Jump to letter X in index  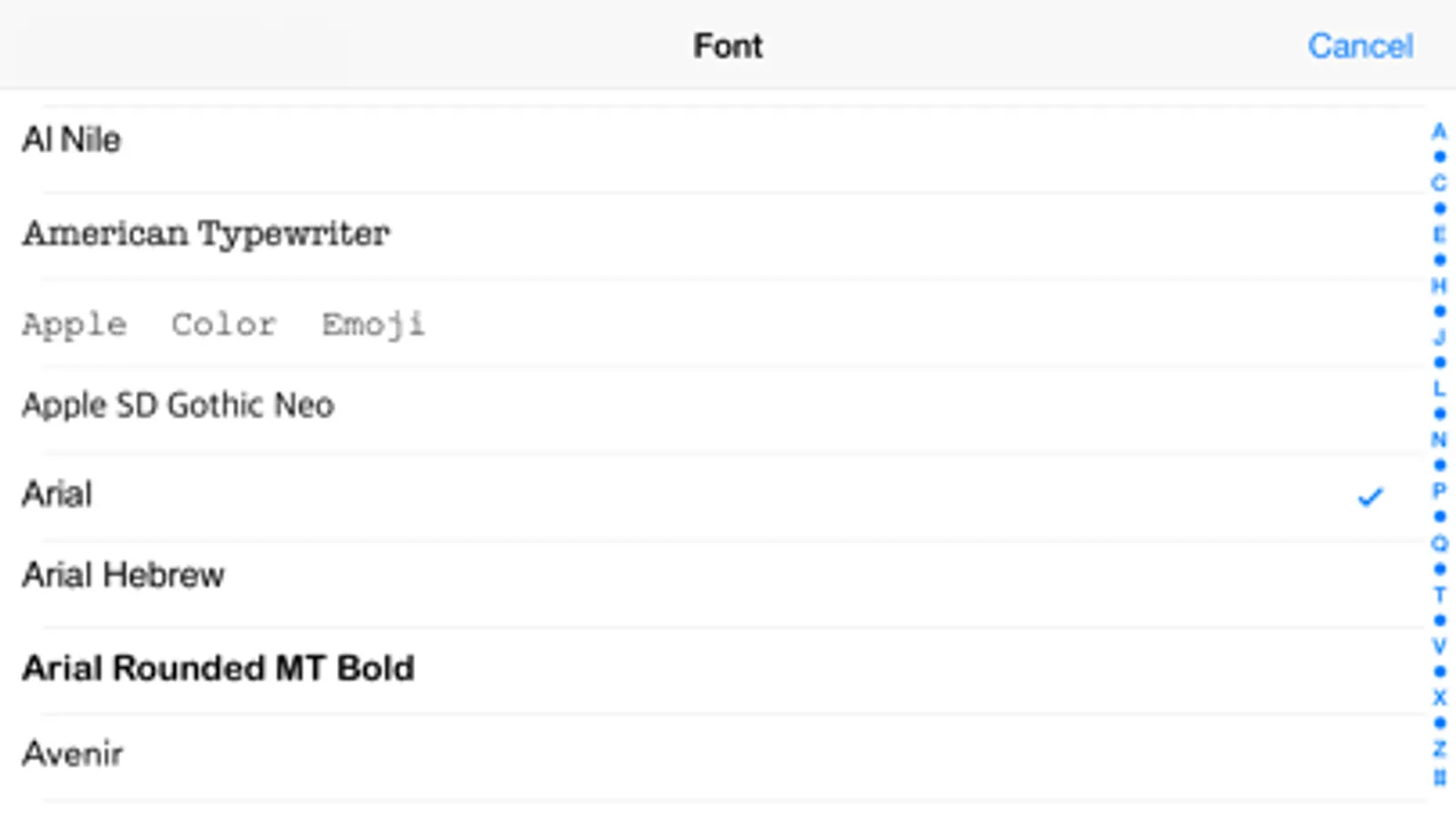coord(1439,698)
